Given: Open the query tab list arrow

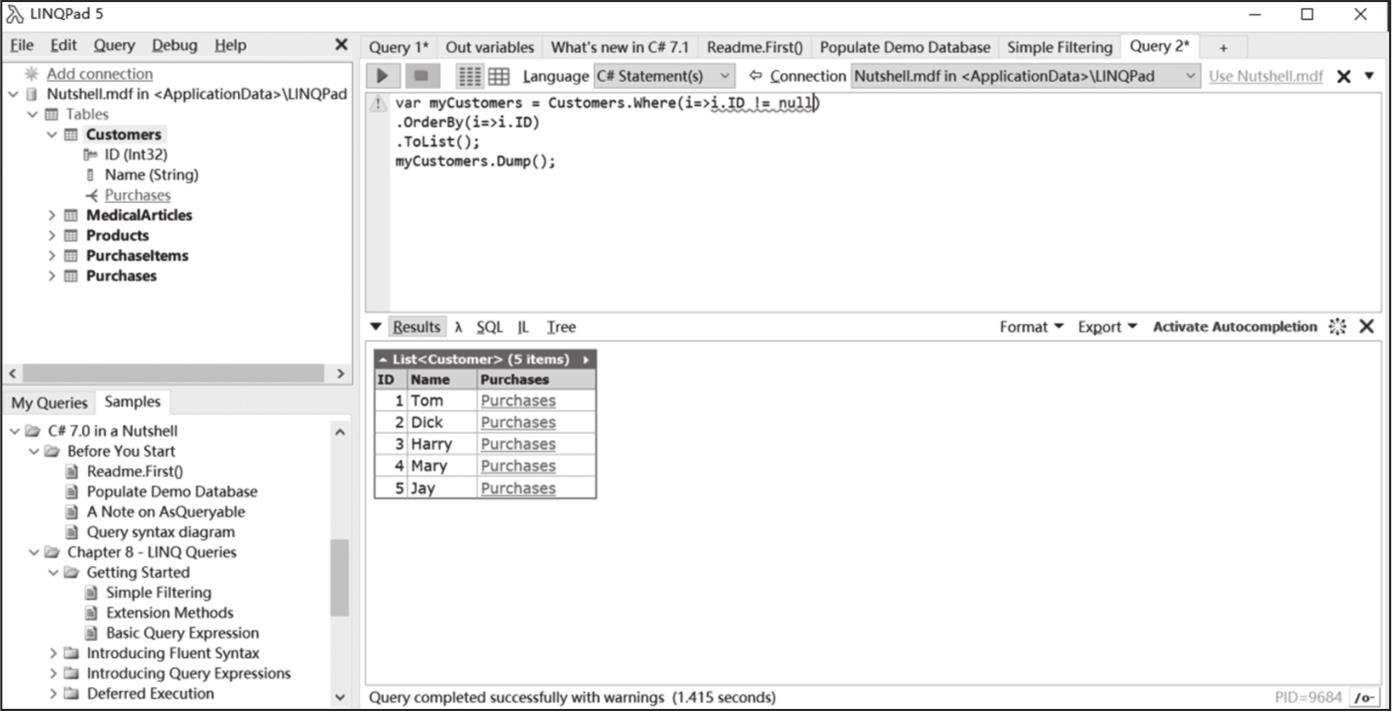Looking at the screenshot, I should click(x=1370, y=76).
